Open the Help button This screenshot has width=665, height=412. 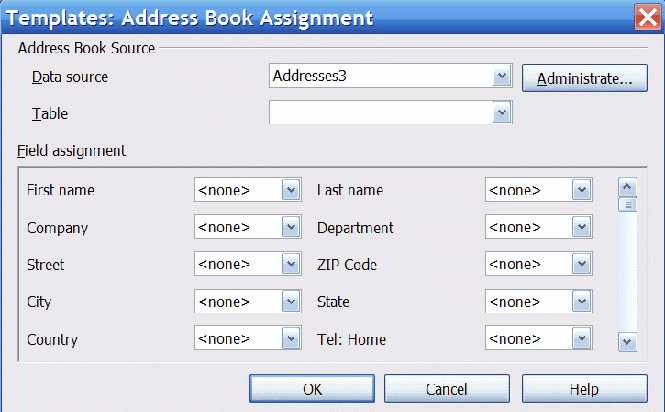(x=584, y=389)
